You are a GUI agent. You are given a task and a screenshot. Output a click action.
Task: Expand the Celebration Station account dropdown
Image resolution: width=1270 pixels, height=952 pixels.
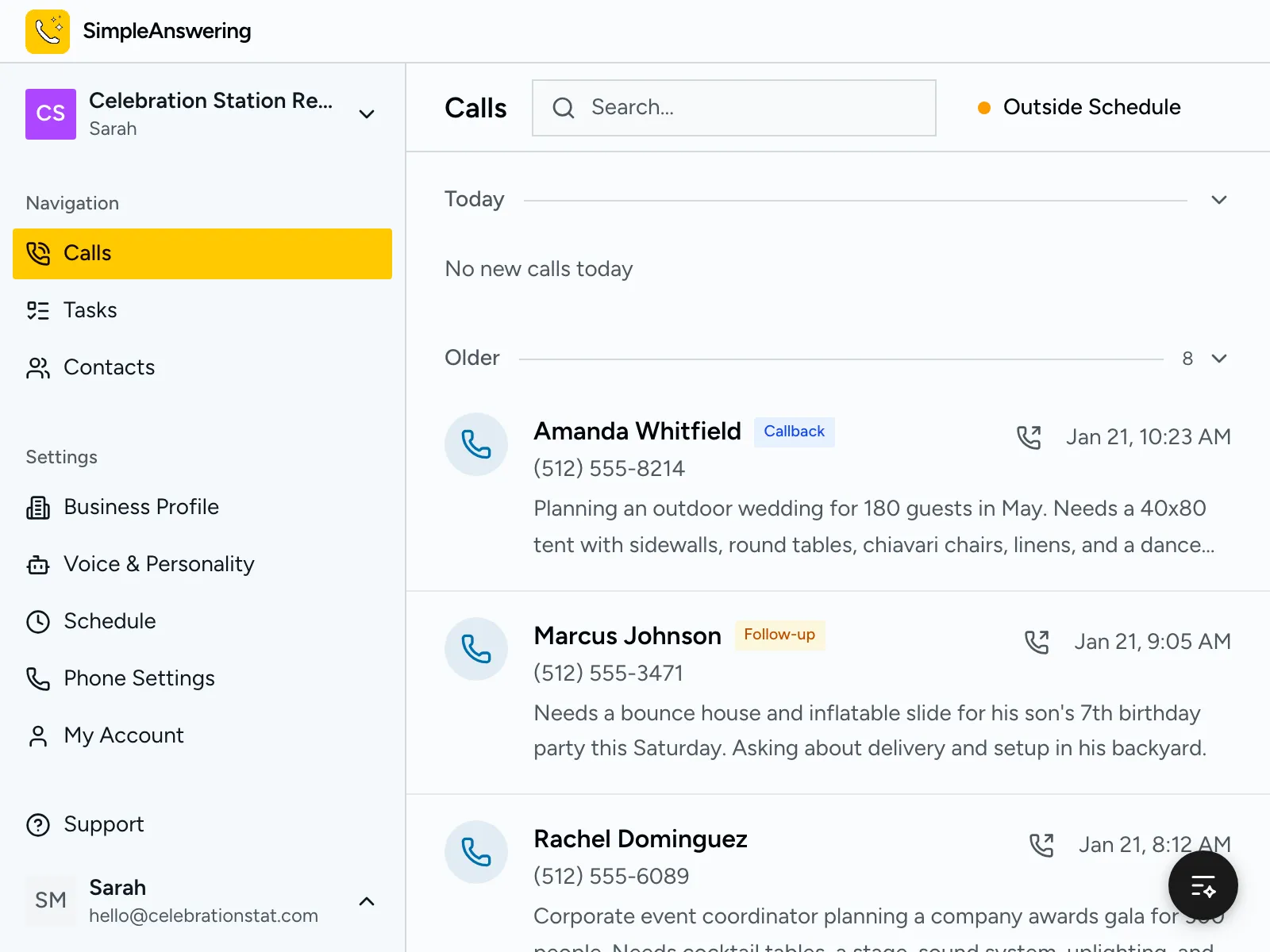[x=367, y=114]
